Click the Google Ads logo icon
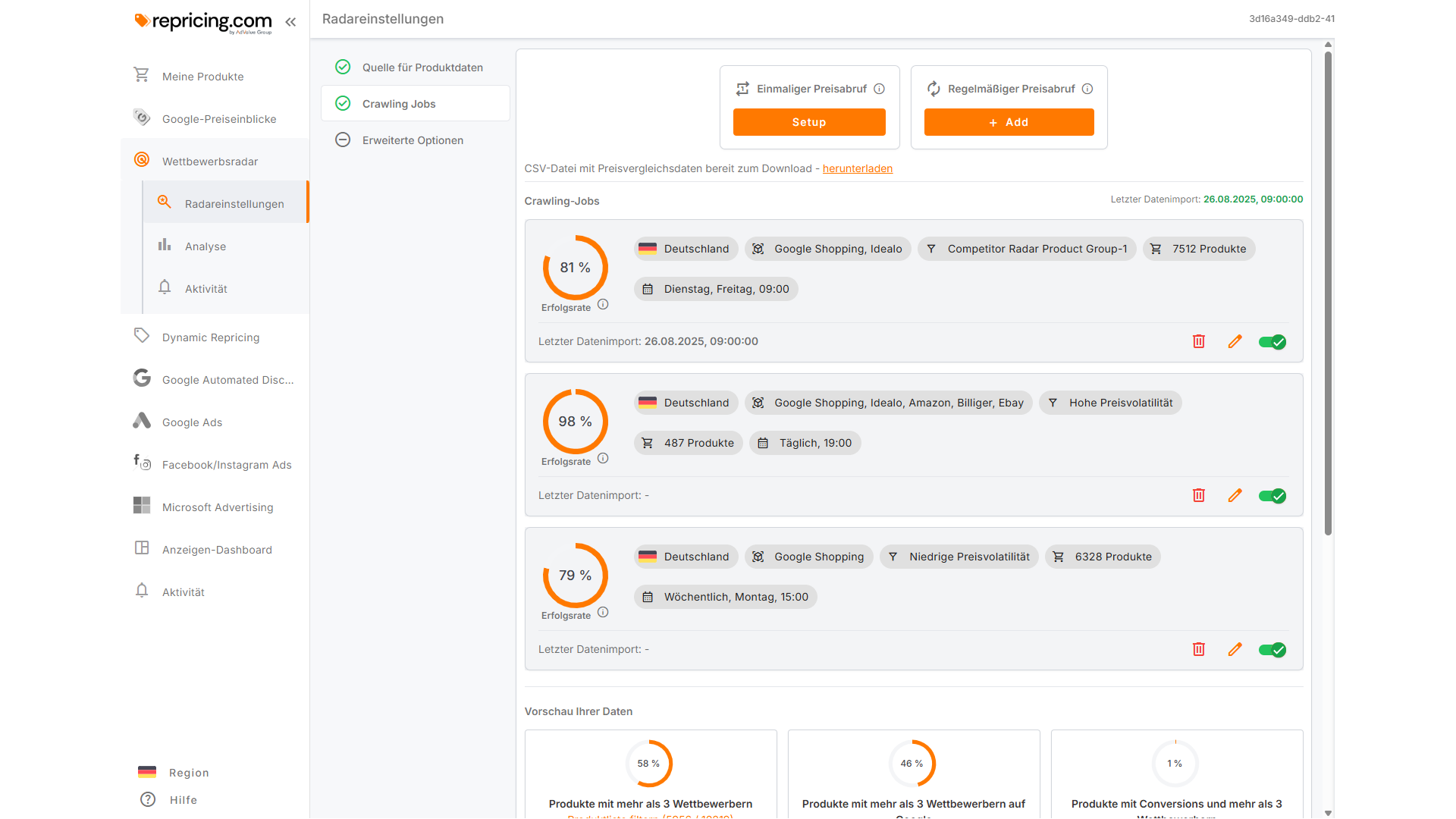 142,421
